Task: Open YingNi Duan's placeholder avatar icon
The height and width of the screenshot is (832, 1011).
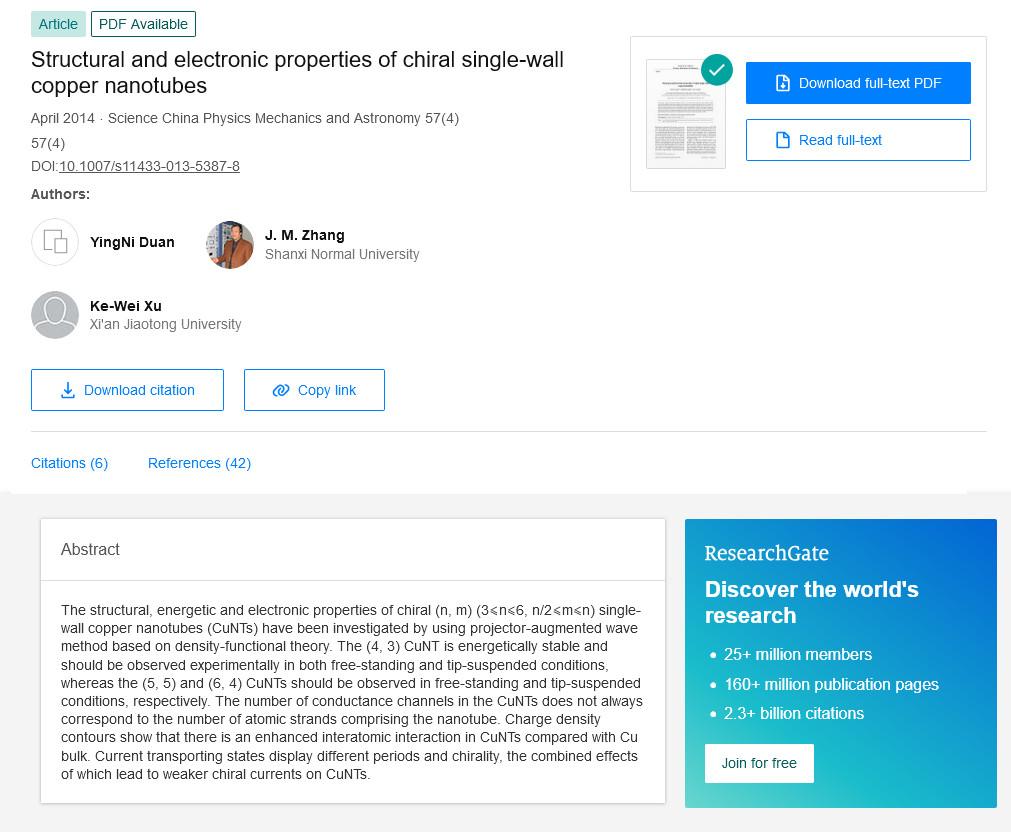Action: tap(55, 243)
